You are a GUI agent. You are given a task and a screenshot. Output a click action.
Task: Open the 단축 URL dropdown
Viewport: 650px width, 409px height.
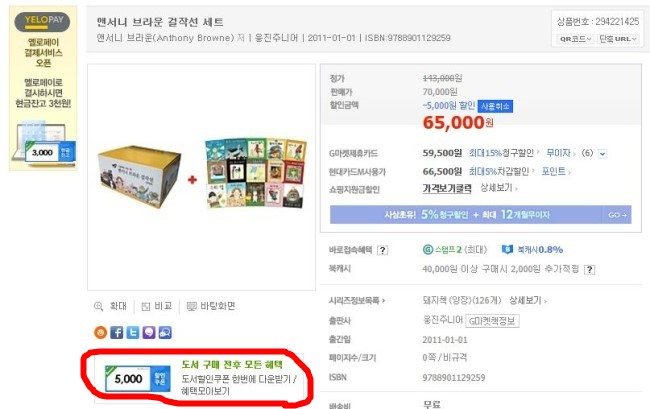pyautogui.click(x=618, y=39)
